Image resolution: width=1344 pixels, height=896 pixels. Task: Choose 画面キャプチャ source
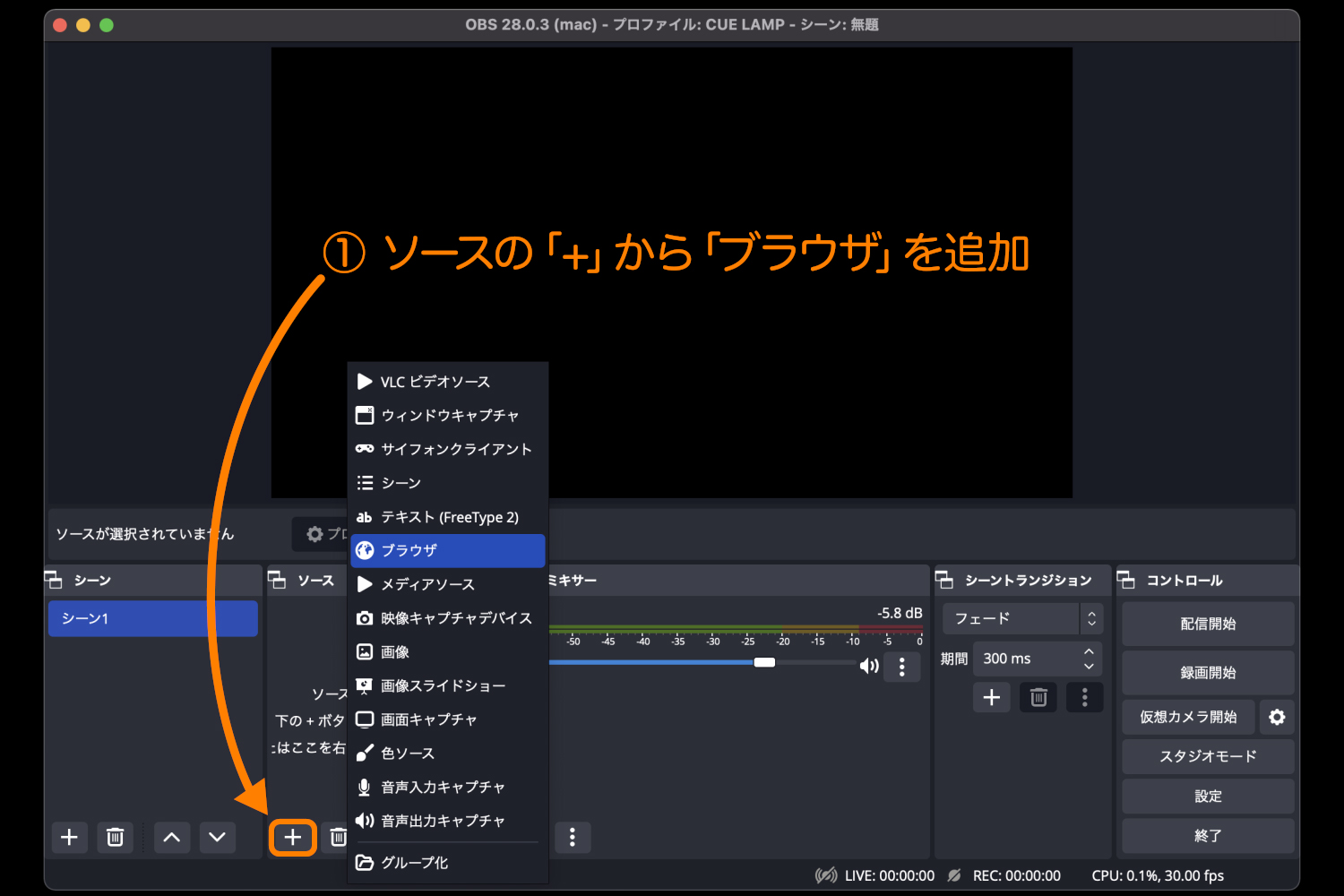click(448, 719)
